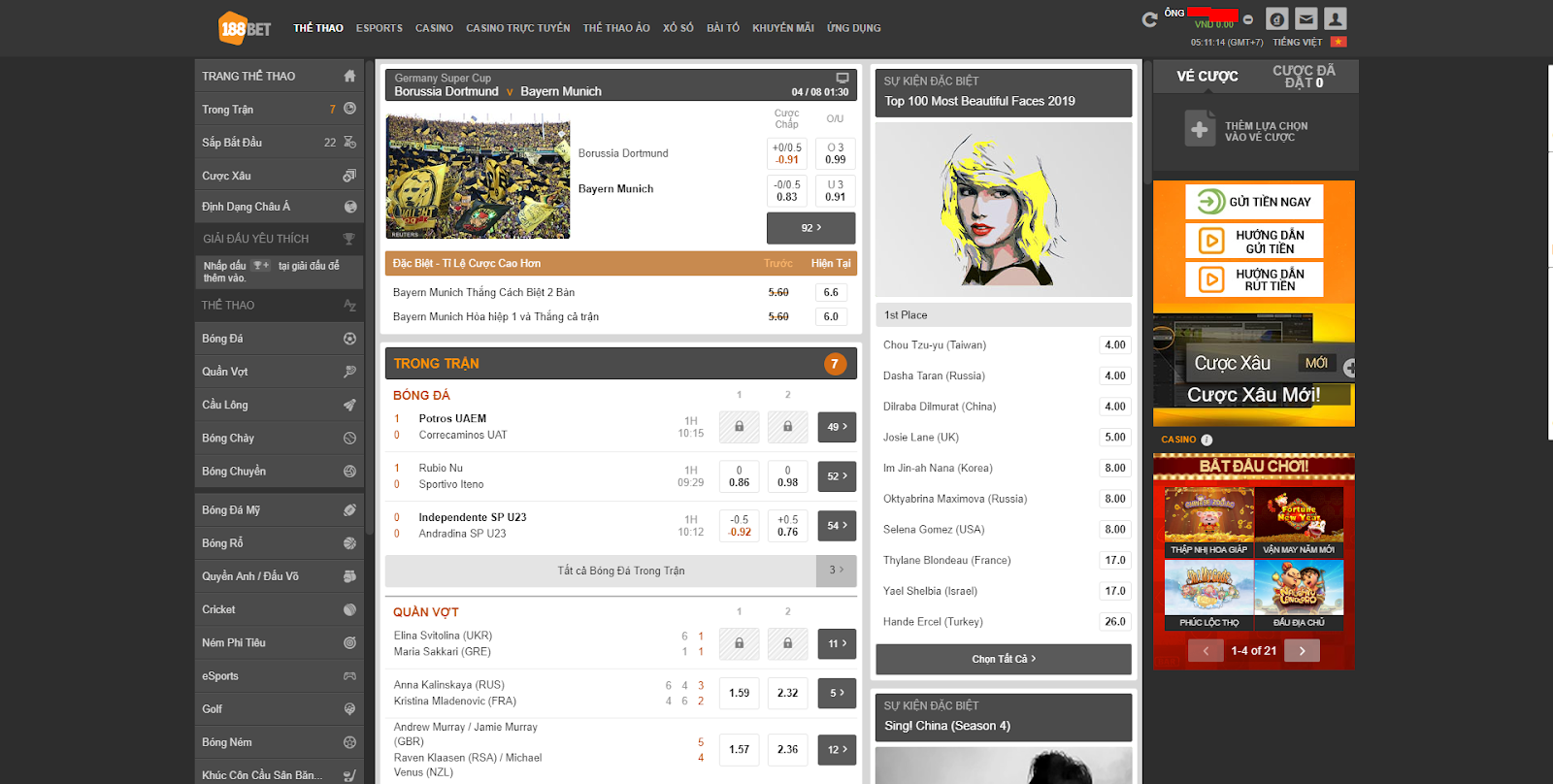Viewport: 1553px width, 784px height.
Task: Click the clock icon next to Trong Trận
Action: point(349,109)
